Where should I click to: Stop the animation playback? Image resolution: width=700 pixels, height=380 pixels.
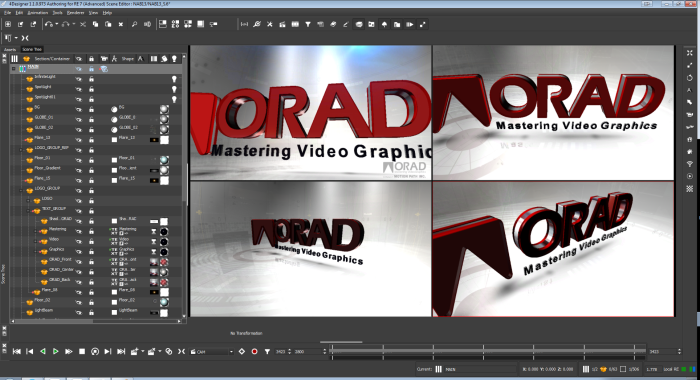click(x=82, y=351)
